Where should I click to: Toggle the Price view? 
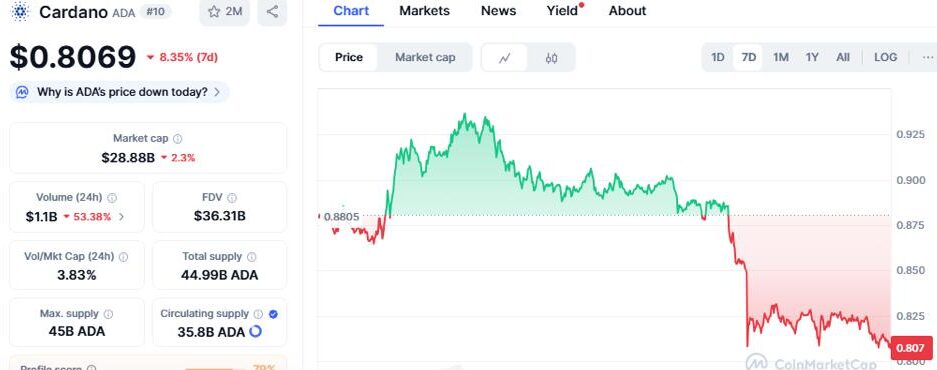coord(348,57)
